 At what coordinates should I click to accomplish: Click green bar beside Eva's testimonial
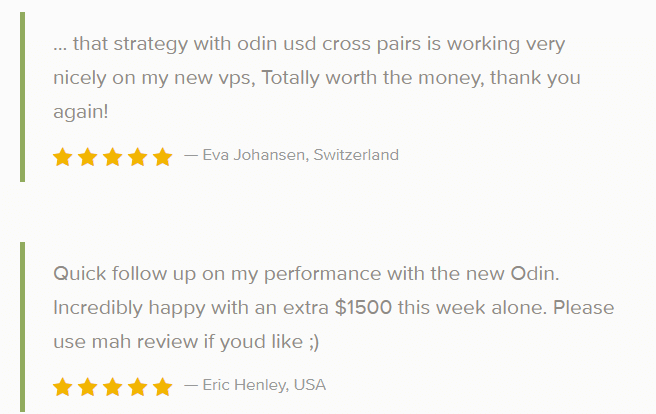pyautogui.click(x=23, y=97)
